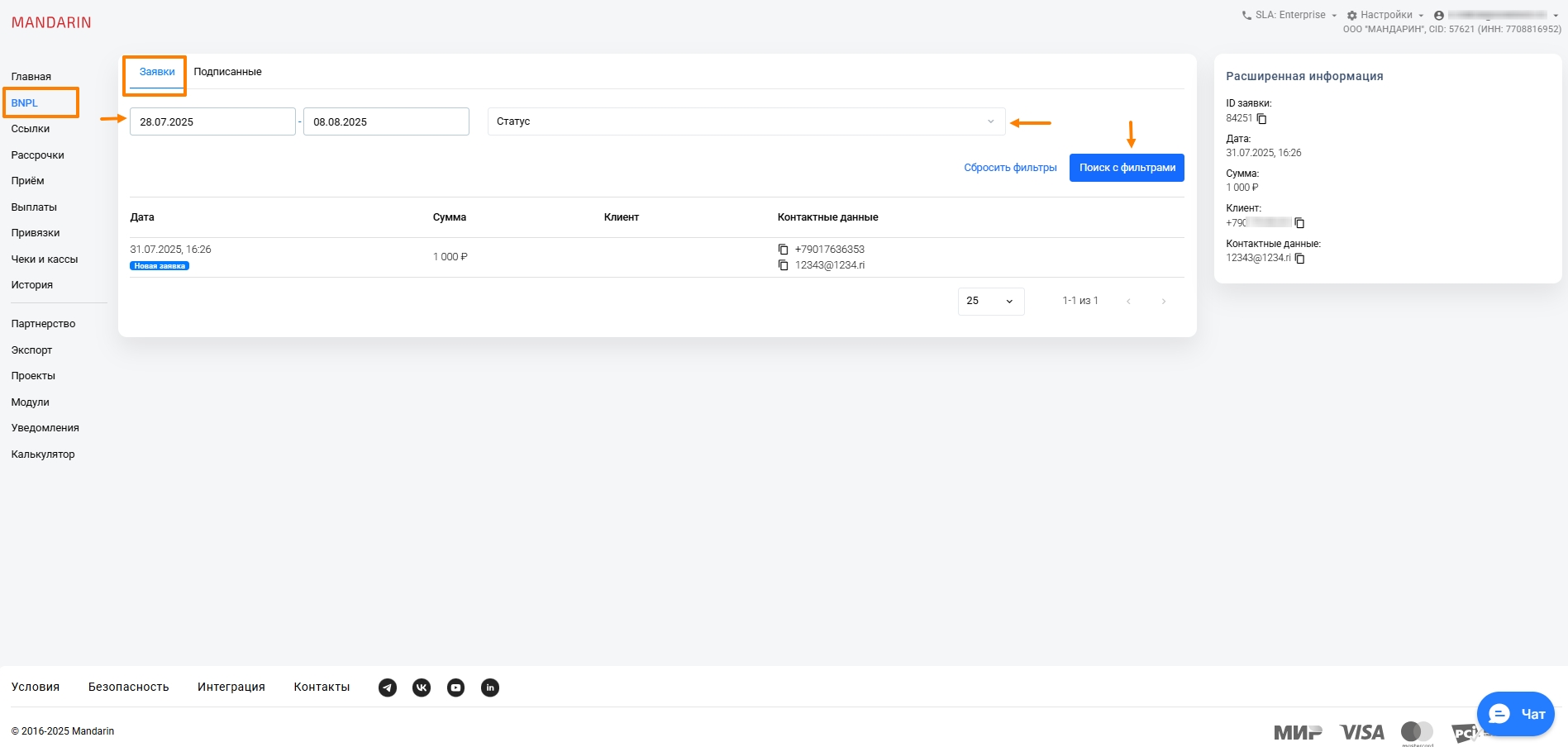This screenshot has width=1568, height=747.
Task: Copy the phone number in the table row
Action: tap(783, 250)
